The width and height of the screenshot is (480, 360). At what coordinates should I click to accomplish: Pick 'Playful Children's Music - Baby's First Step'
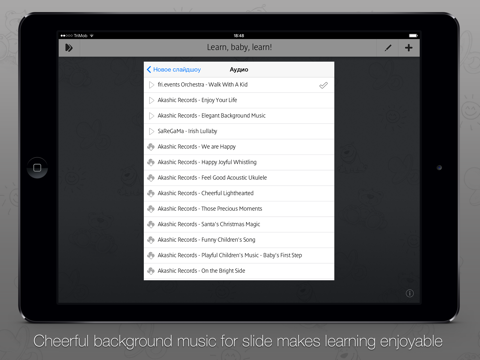pos(239,255)
